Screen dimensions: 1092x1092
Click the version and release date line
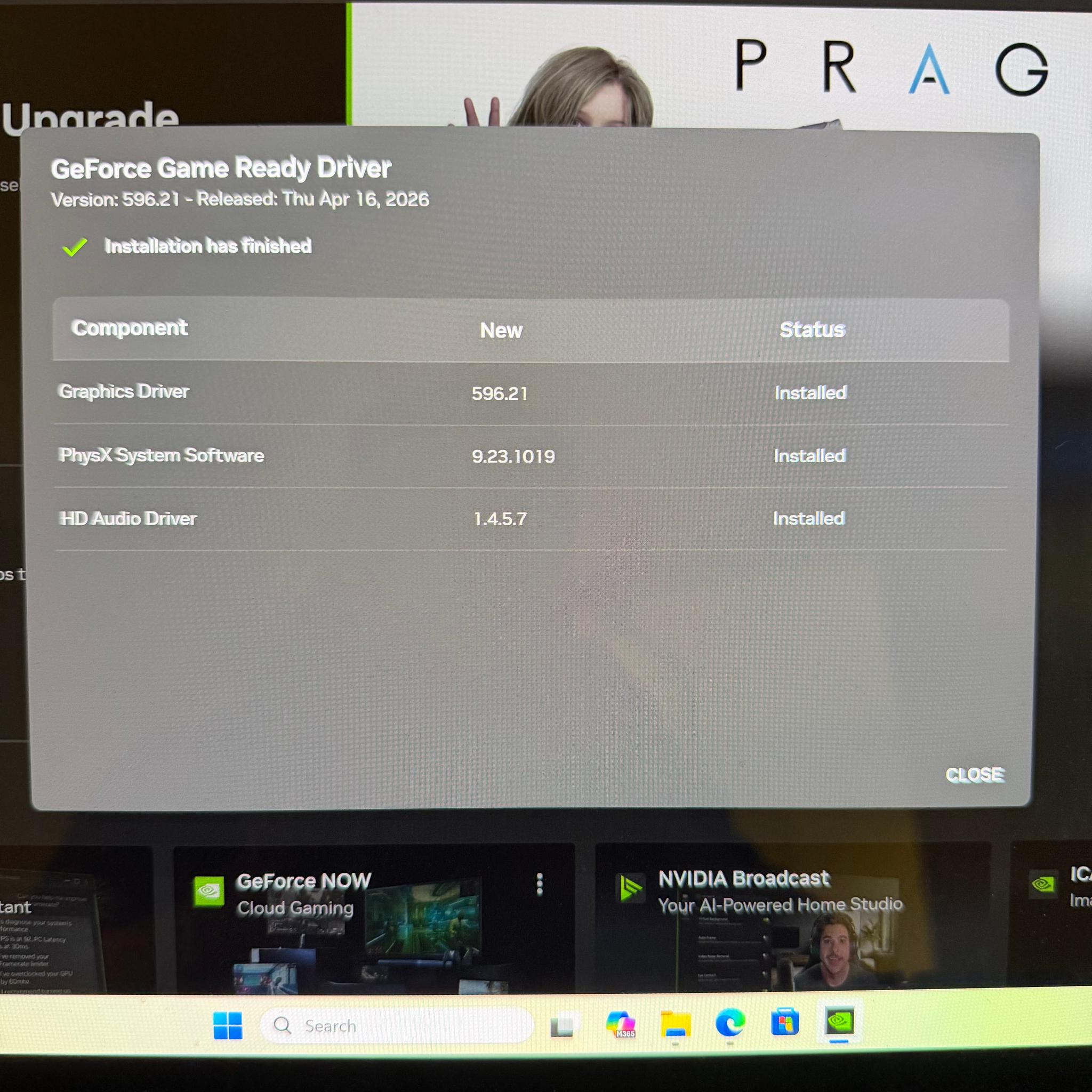(x=239, y=199)
